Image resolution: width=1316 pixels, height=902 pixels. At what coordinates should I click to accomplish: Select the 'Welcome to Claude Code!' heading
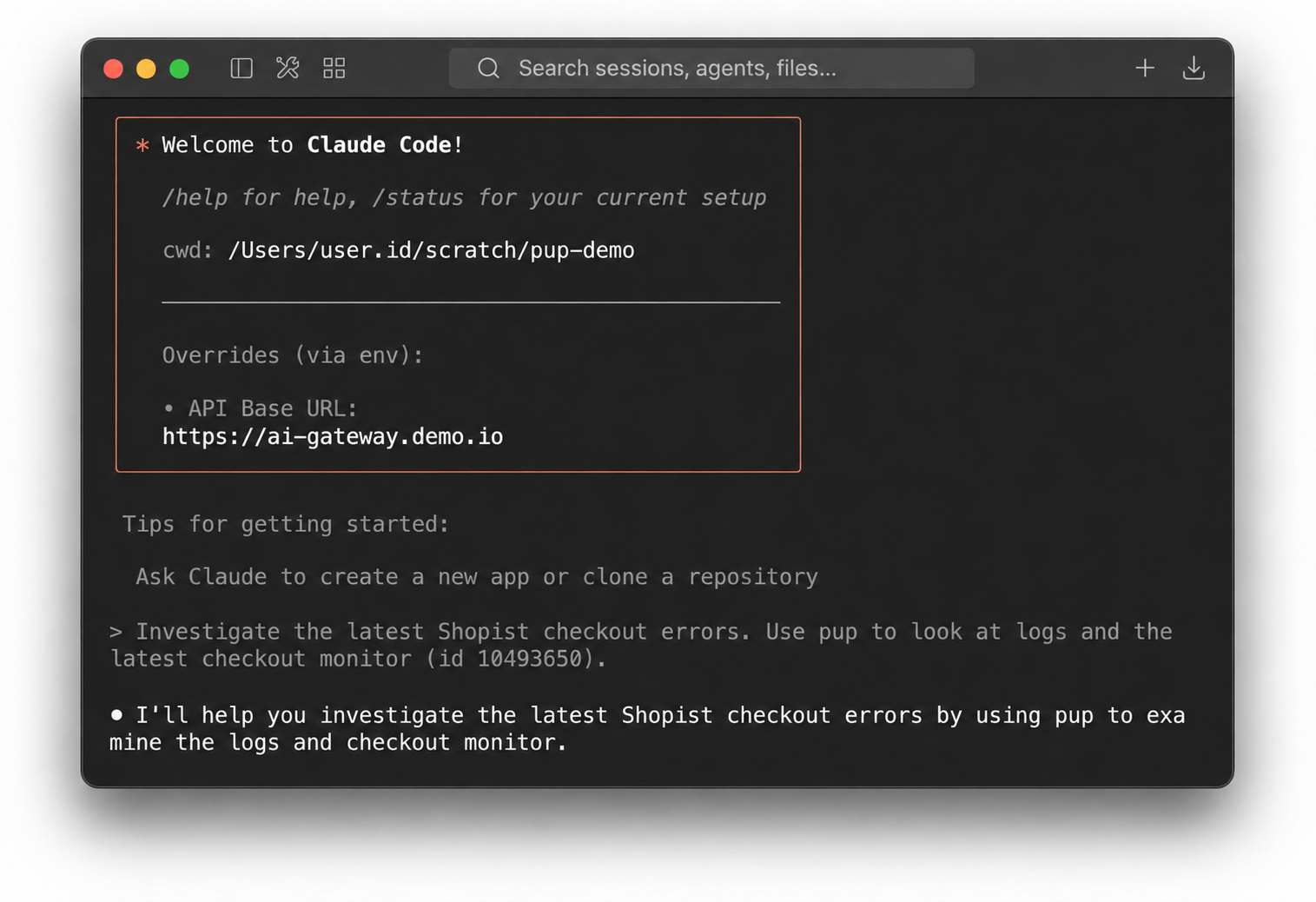coord(313,144)
